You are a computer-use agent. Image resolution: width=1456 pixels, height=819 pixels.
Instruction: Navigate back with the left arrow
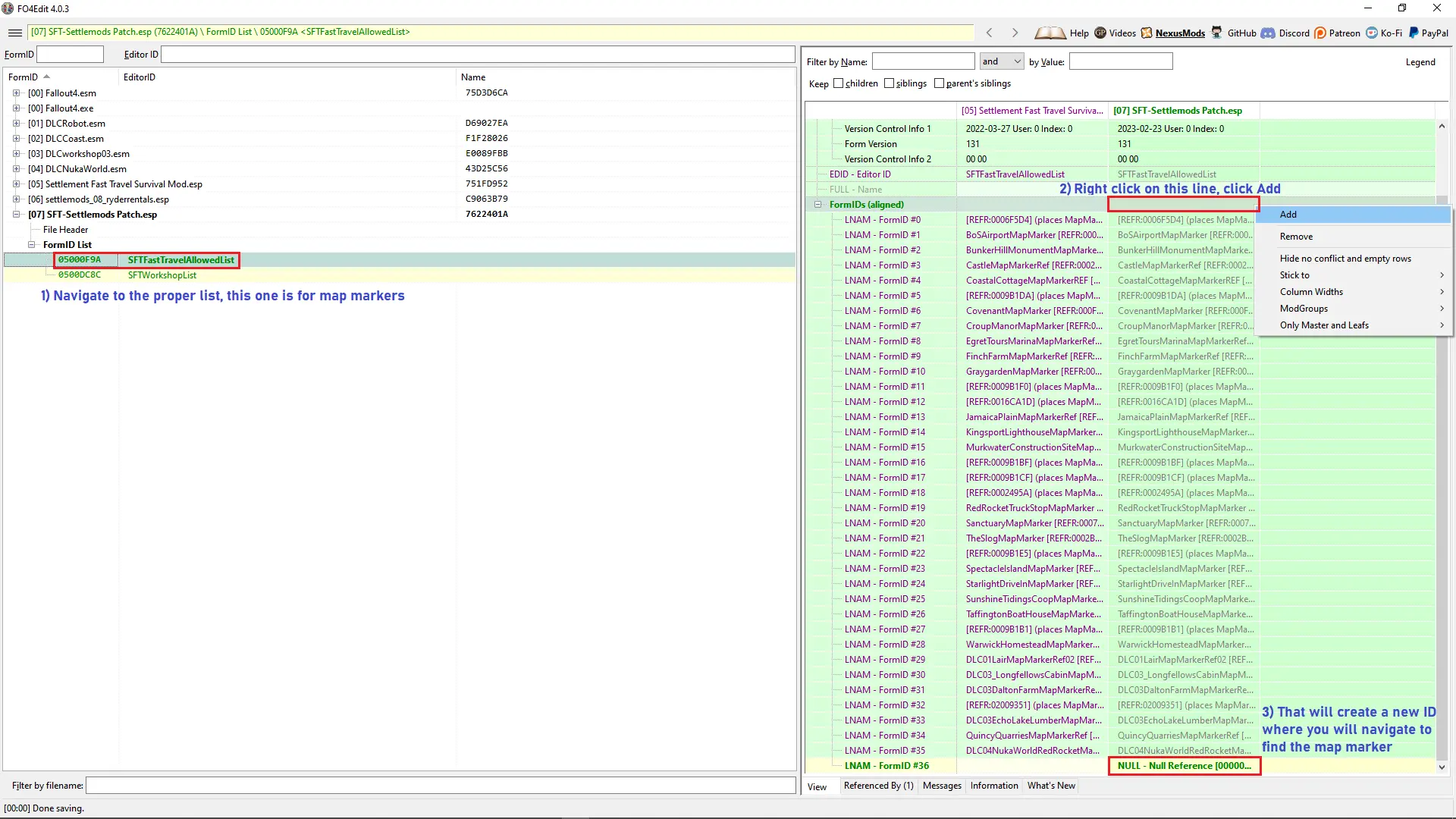(989, 33)
